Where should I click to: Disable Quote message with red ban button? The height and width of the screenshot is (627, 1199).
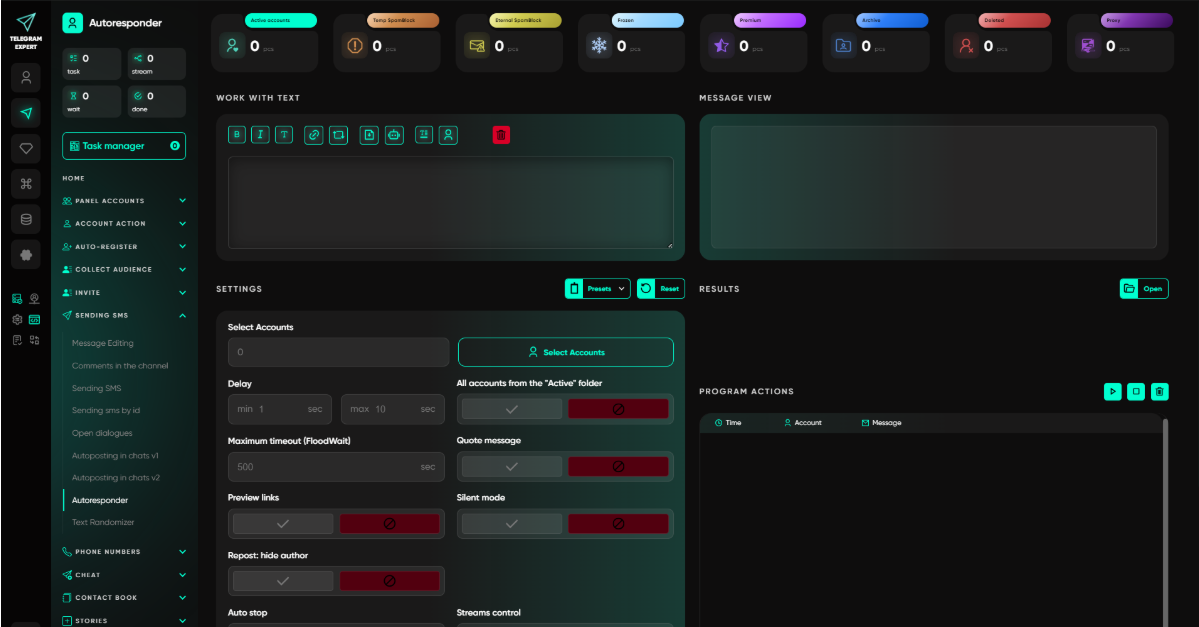(x=618, y=466)
